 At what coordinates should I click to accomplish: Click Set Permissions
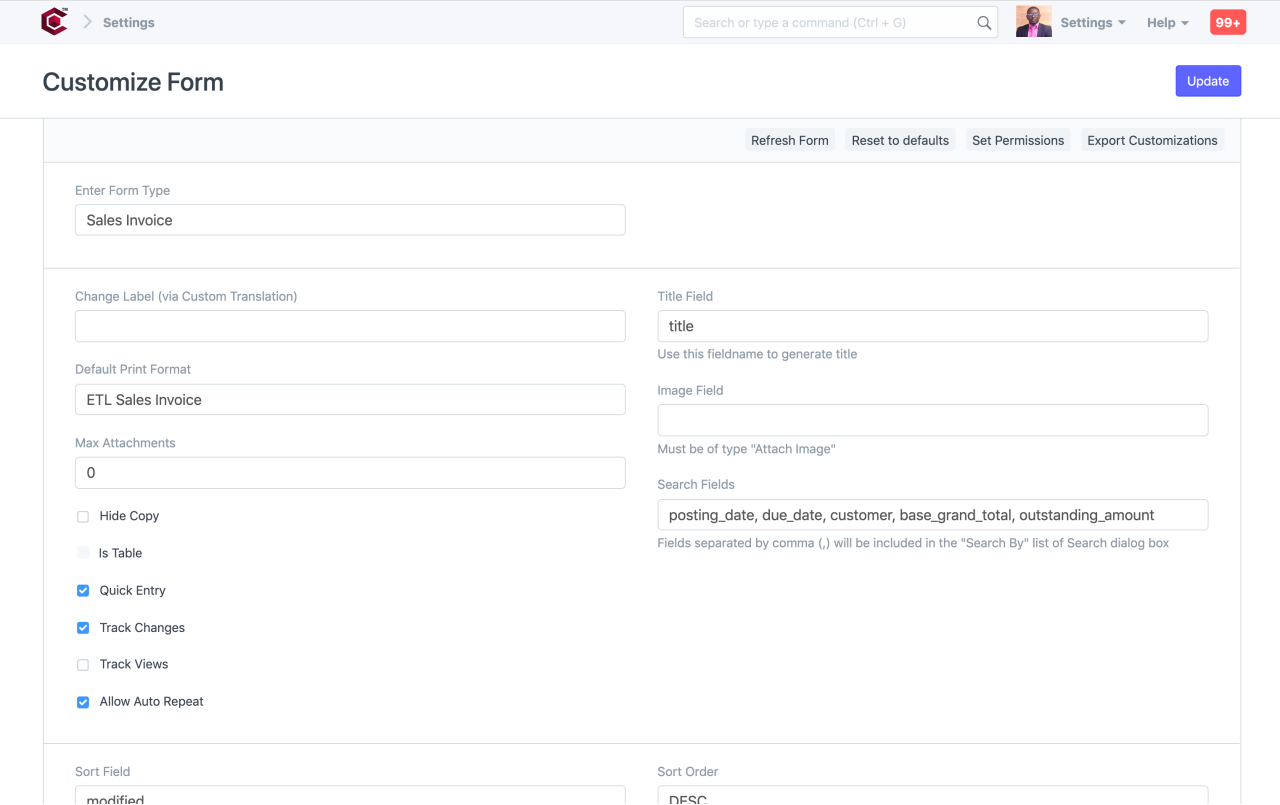click(1018, 140)
